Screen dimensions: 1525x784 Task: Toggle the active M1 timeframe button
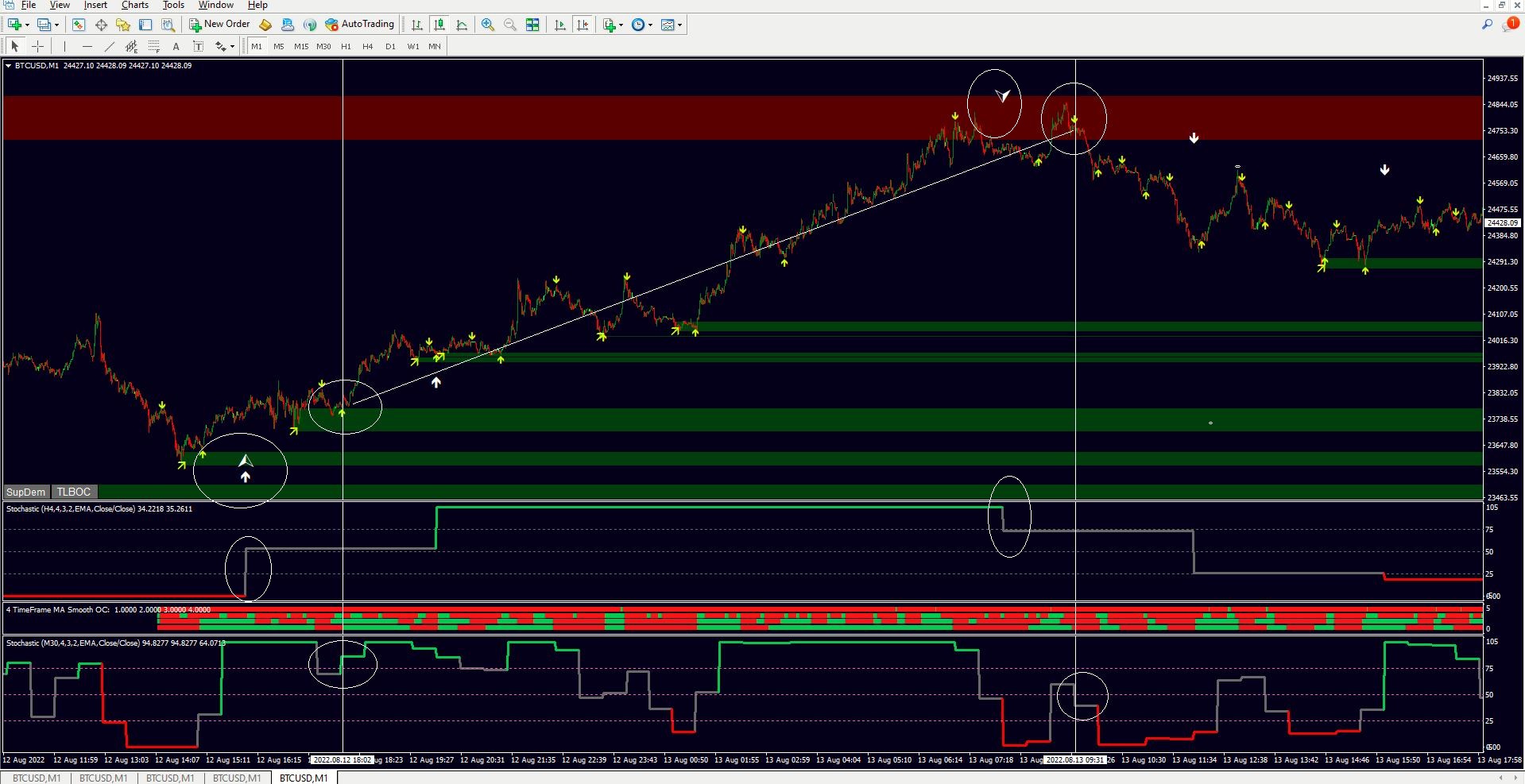click(x=257, y=46)
